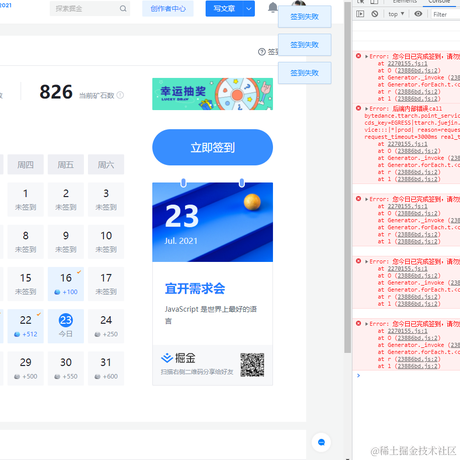Click the search magnifier icon
This screenshot has height=460, width=460.
tap(123, 9)
